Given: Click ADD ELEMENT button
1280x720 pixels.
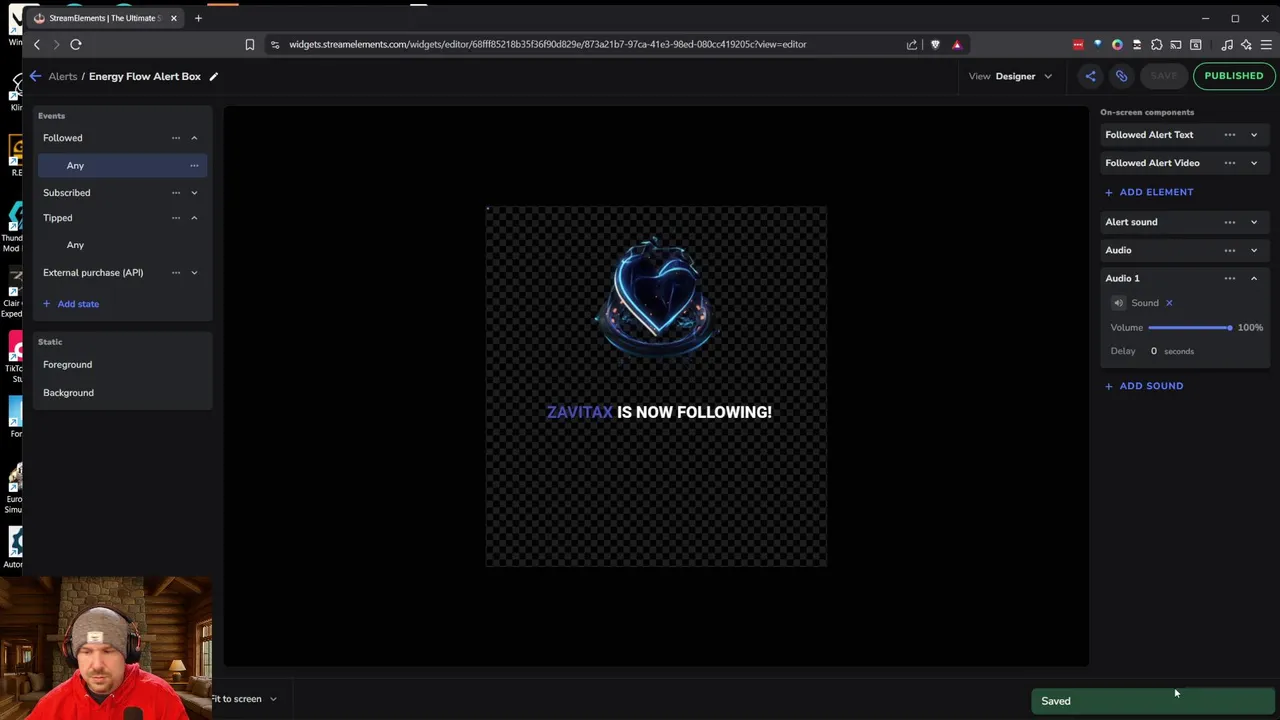Looking at the screenshot, I should click(1149, 192).
